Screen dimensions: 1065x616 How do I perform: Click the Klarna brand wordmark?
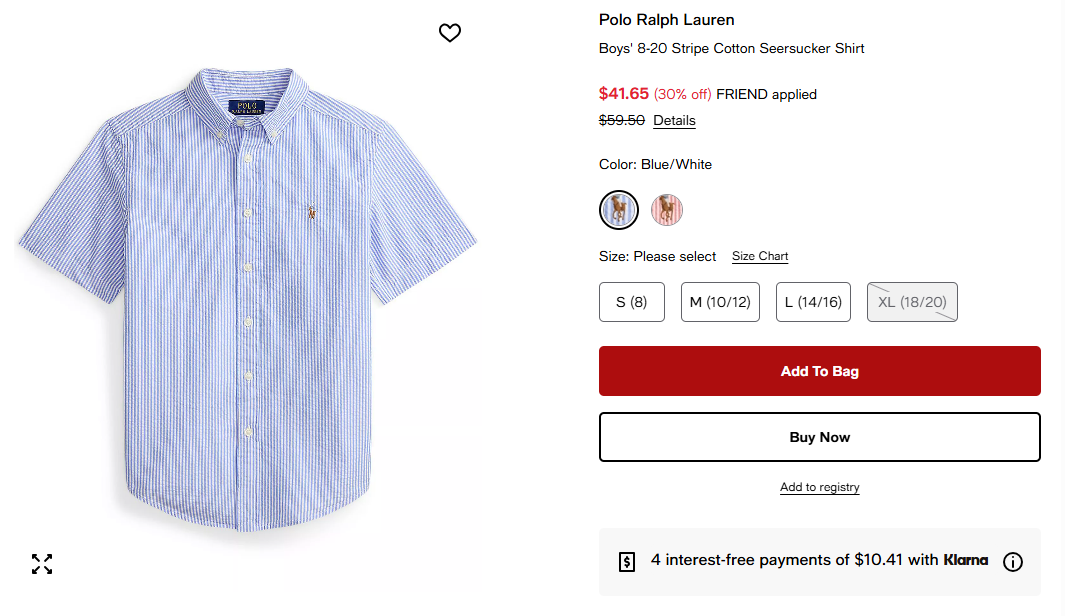965,560
